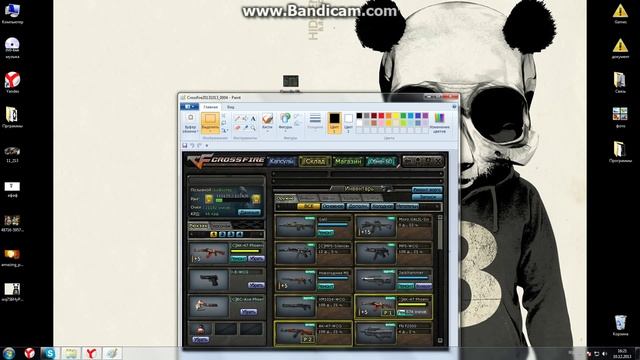
Task: Click the yellow ВСЕ filter button in image
Action: pos(309,207)
